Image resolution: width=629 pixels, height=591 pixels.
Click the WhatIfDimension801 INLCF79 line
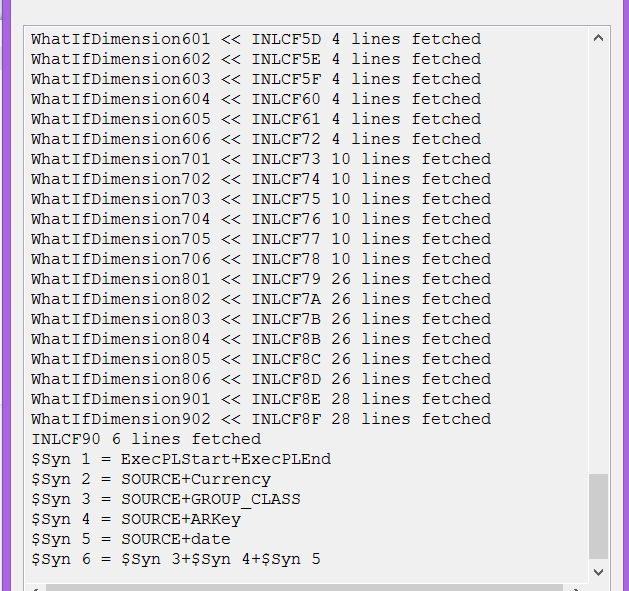[260, 279]
